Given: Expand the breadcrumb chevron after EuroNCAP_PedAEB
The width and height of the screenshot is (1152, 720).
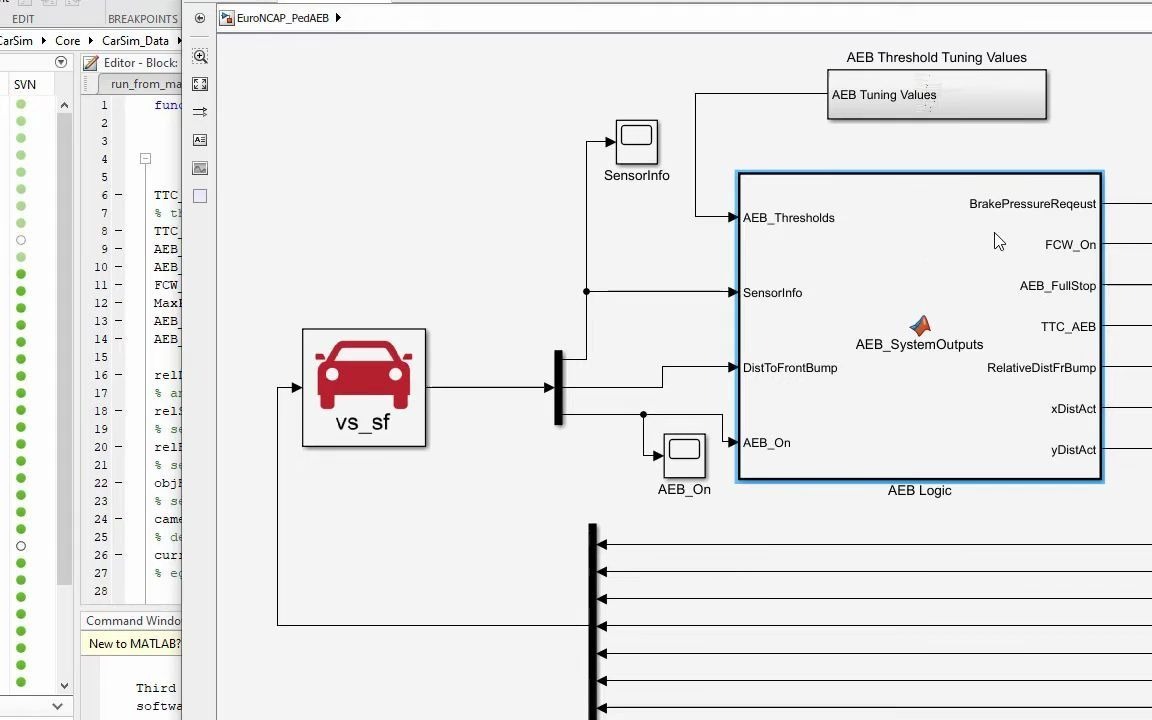Looking at the screenshot, I should 338,17.
